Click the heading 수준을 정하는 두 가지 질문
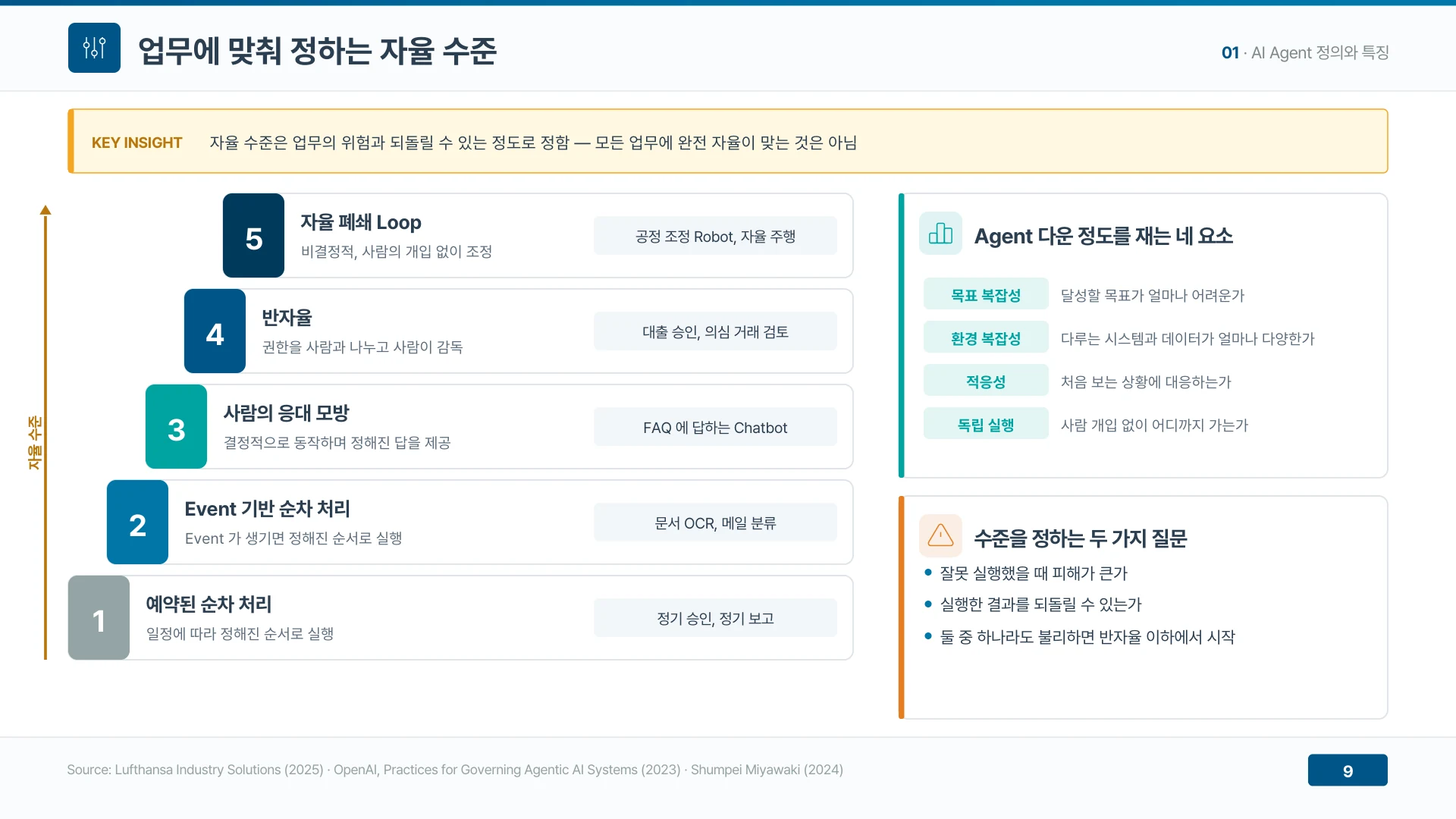 click(x=1080, y=538)
